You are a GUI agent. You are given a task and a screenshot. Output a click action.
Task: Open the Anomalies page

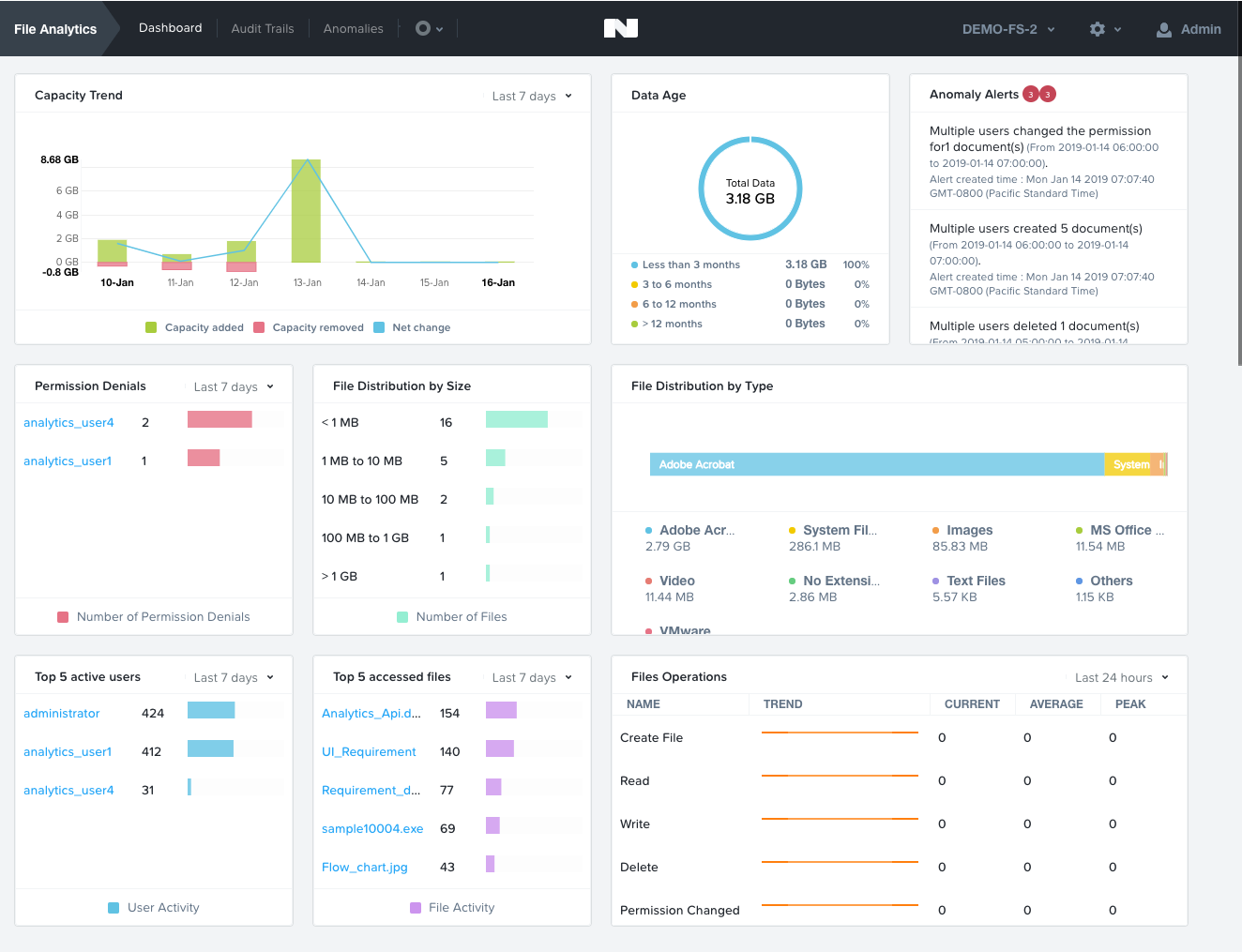[353, 28]
